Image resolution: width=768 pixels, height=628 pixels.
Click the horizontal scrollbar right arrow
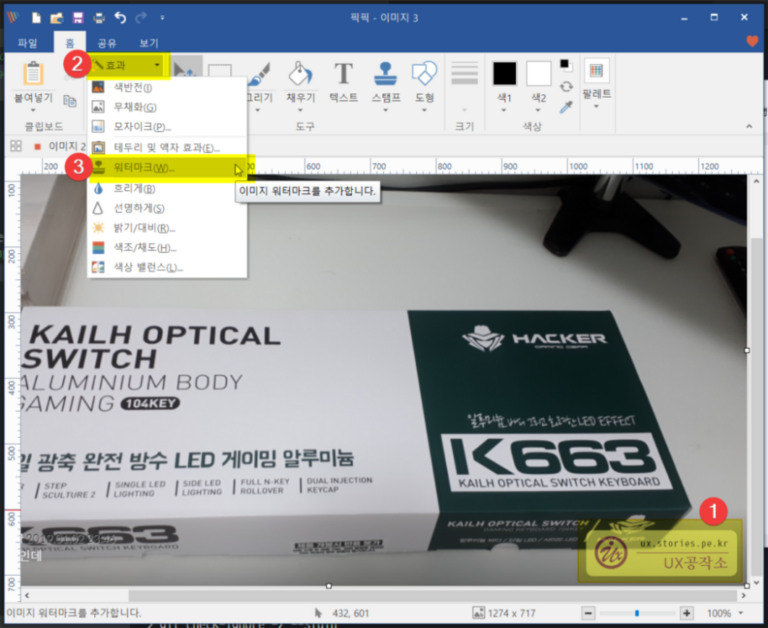pyautogui.click(x=744, y=595)
